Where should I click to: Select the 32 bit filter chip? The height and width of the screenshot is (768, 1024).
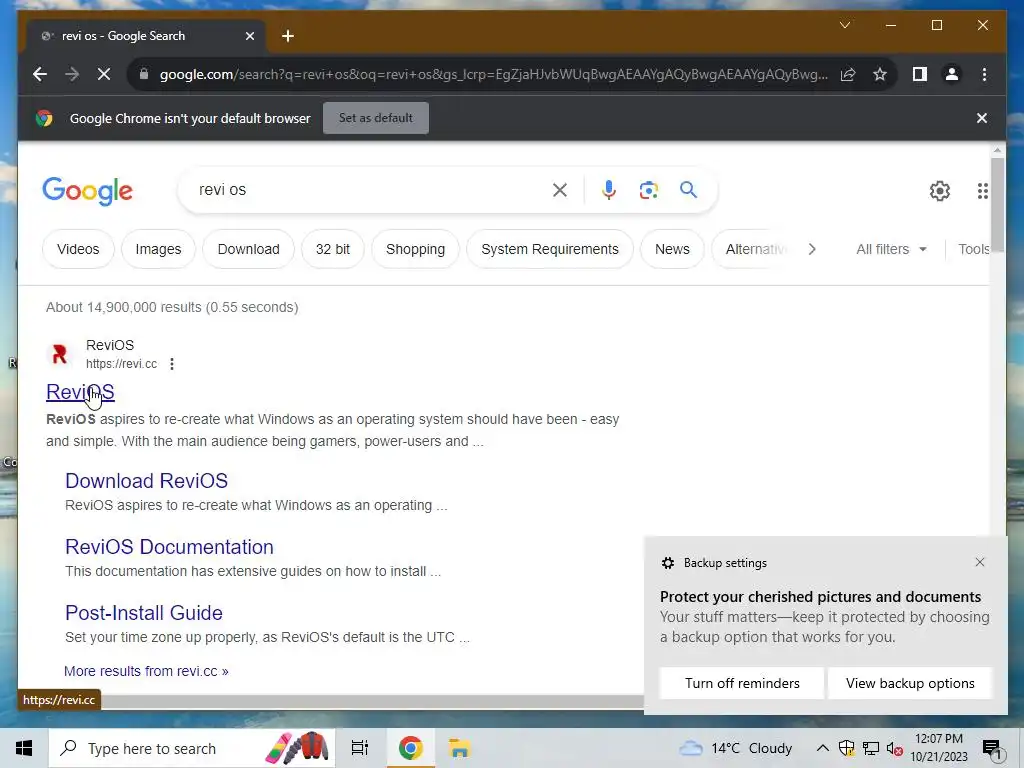(333, 249)
